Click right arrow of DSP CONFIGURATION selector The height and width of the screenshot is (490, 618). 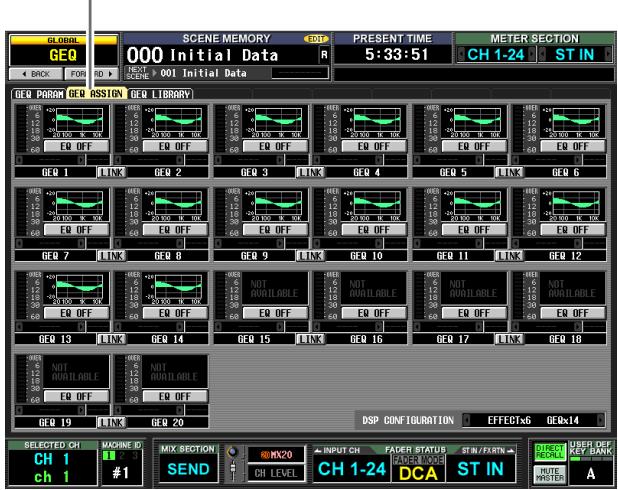(601, 420)
